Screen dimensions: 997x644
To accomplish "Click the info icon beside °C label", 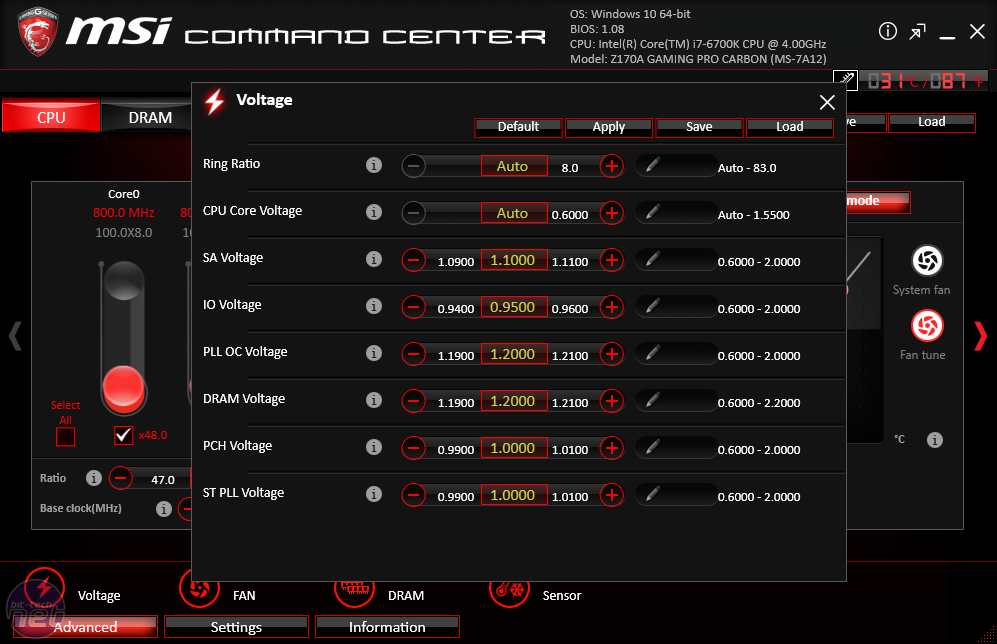I will [x=935, y=439].
